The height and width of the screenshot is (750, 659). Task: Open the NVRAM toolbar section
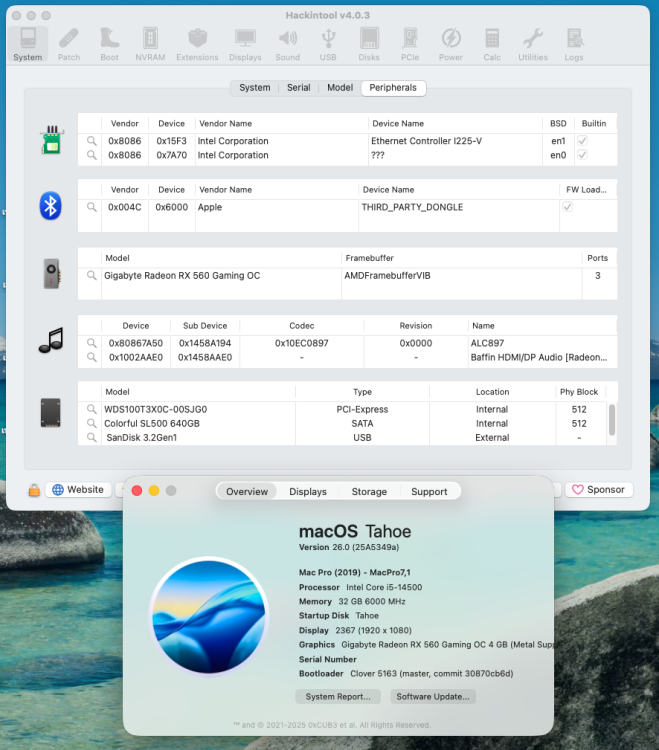150,44
